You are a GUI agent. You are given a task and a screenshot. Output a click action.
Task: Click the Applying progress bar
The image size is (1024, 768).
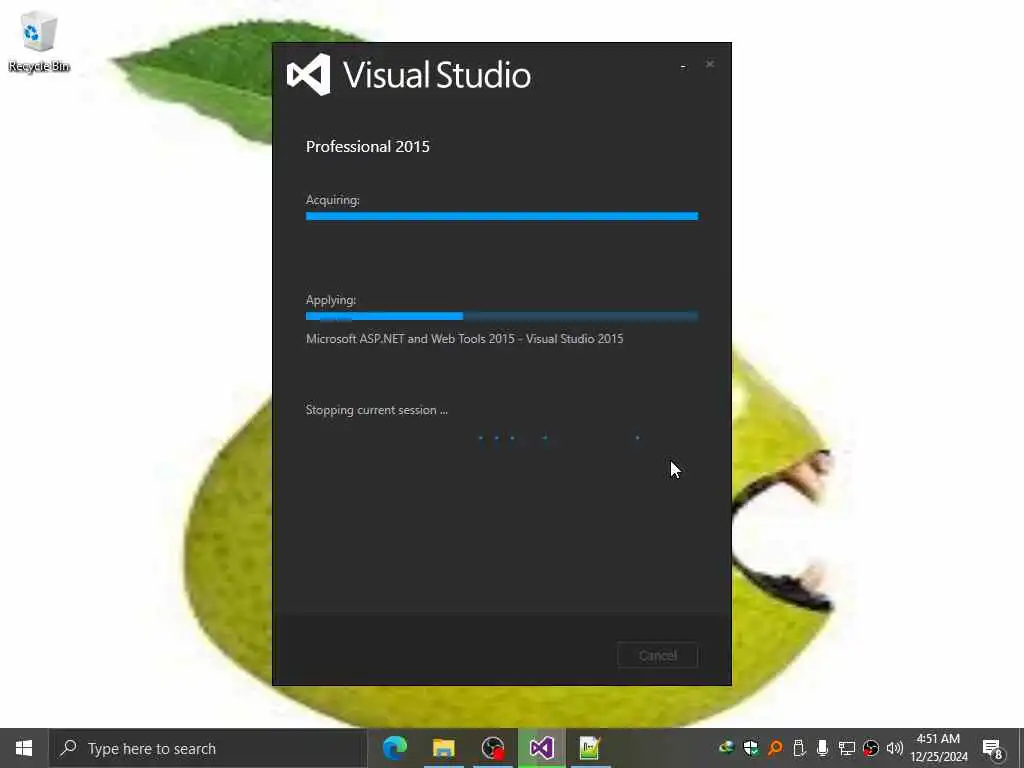click(x=502, y=316)
